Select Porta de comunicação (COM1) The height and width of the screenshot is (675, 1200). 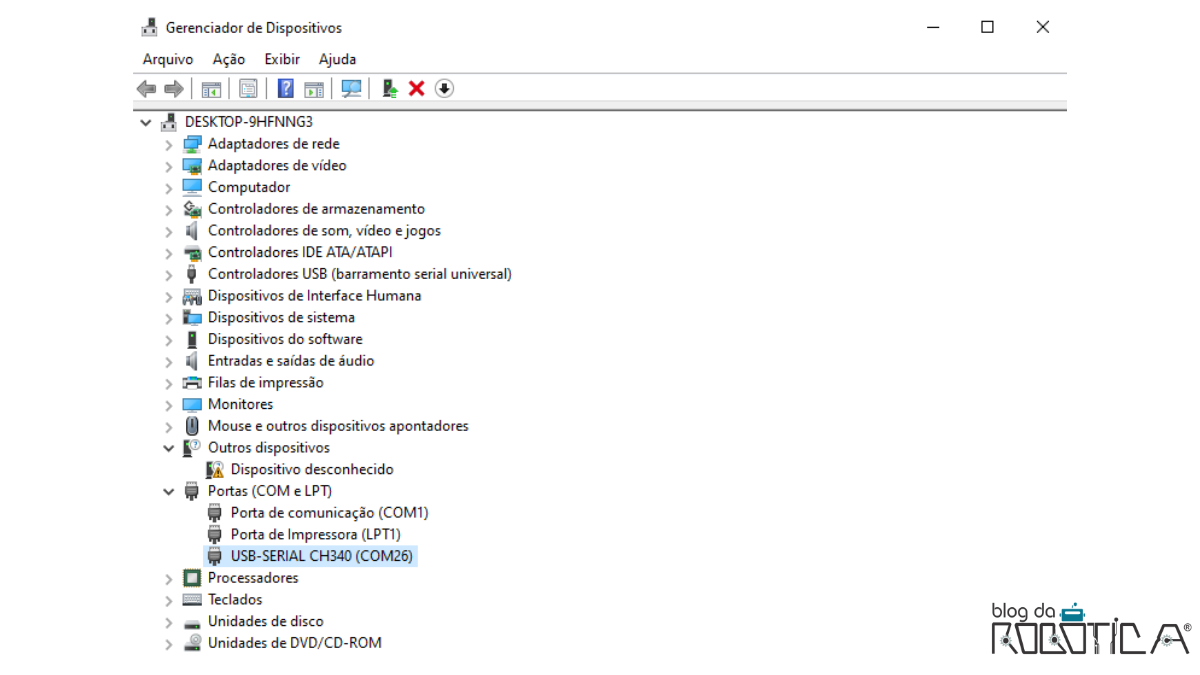330,512
